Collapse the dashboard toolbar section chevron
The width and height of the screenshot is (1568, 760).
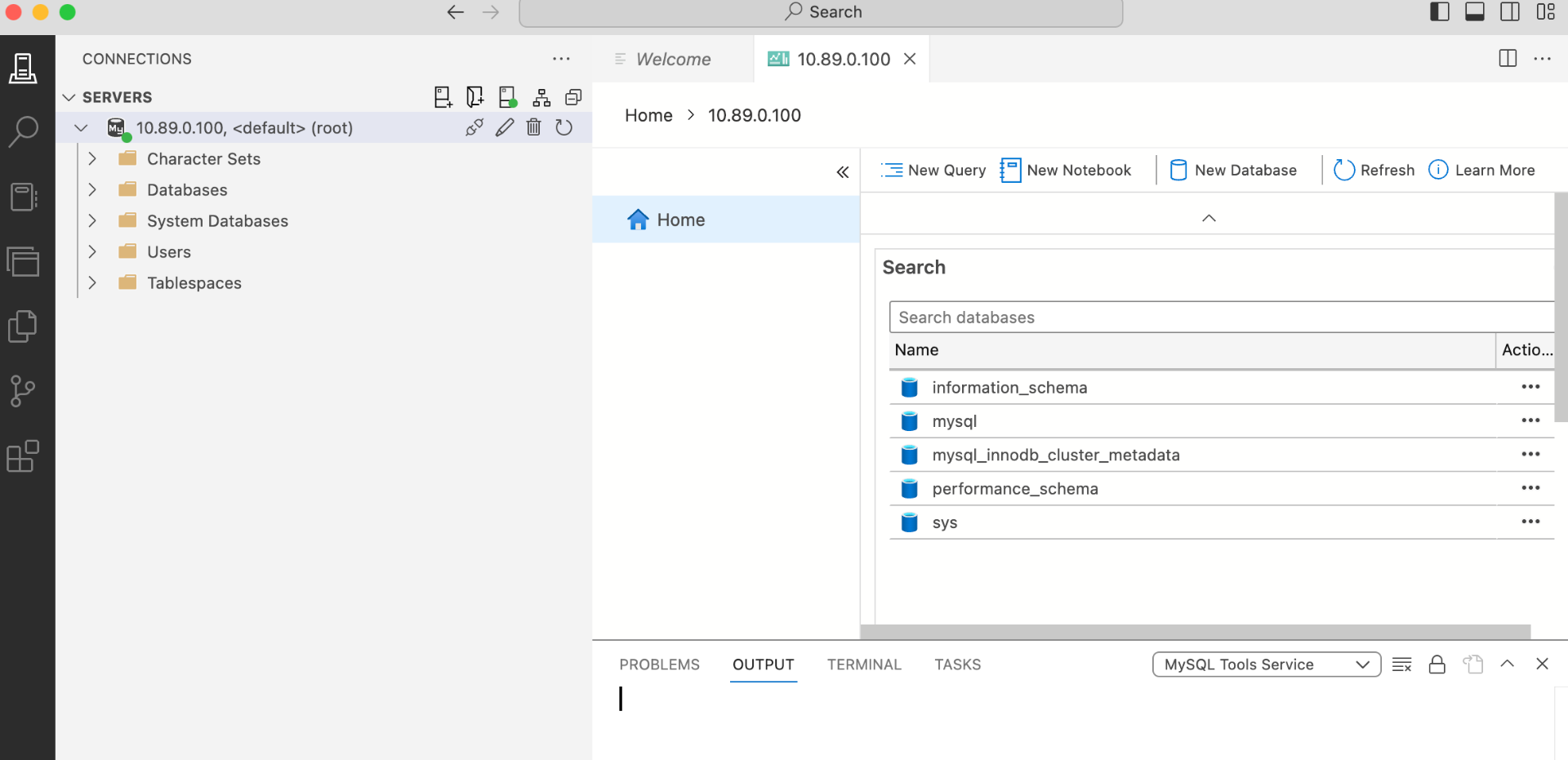coord(1209,218)
